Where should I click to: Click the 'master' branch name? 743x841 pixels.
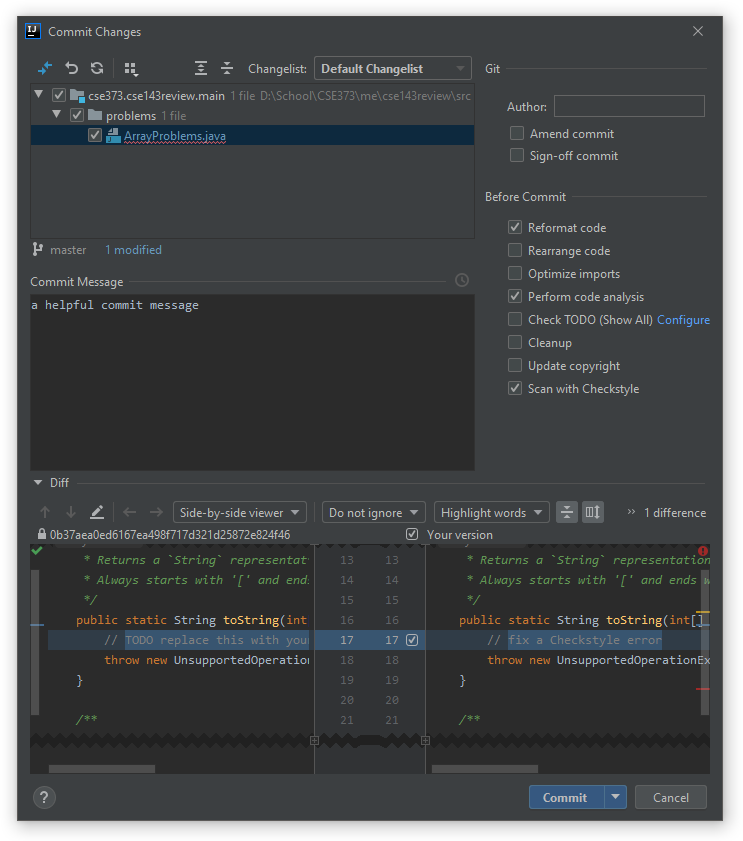tap(68, 250)
